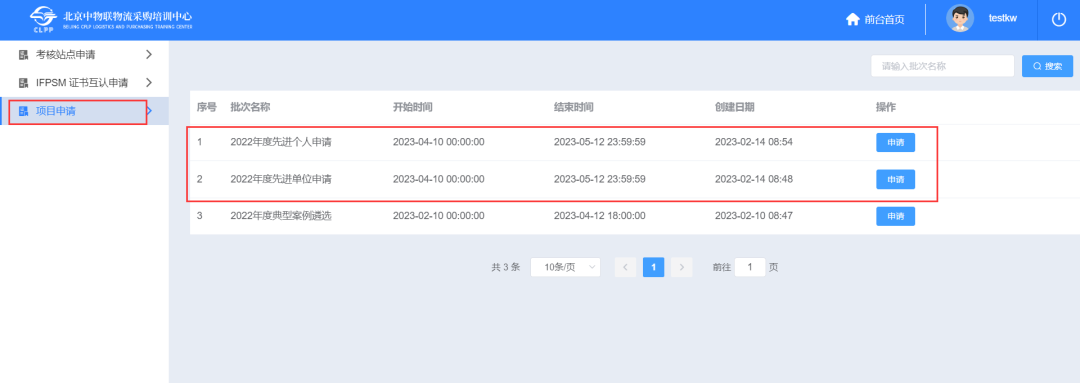Click the user avatar picture
This screenshot has width=1080, height=383.
pyautogui.click(x=959, y=19)
